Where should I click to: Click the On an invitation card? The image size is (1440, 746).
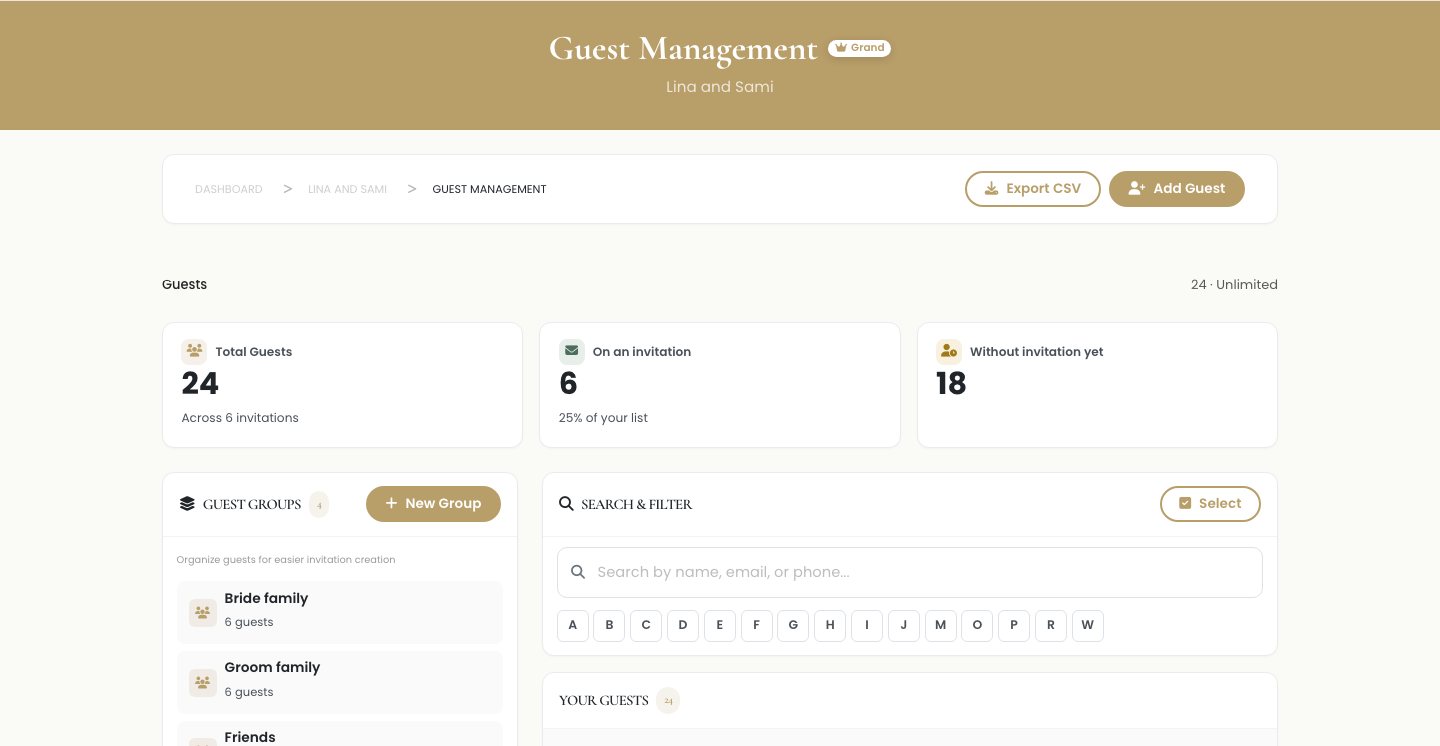[x=720, y=385]
